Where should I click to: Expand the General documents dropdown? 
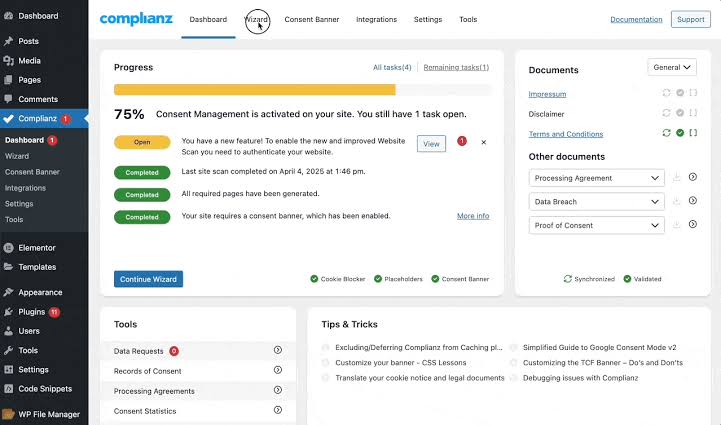coord(672,67)
